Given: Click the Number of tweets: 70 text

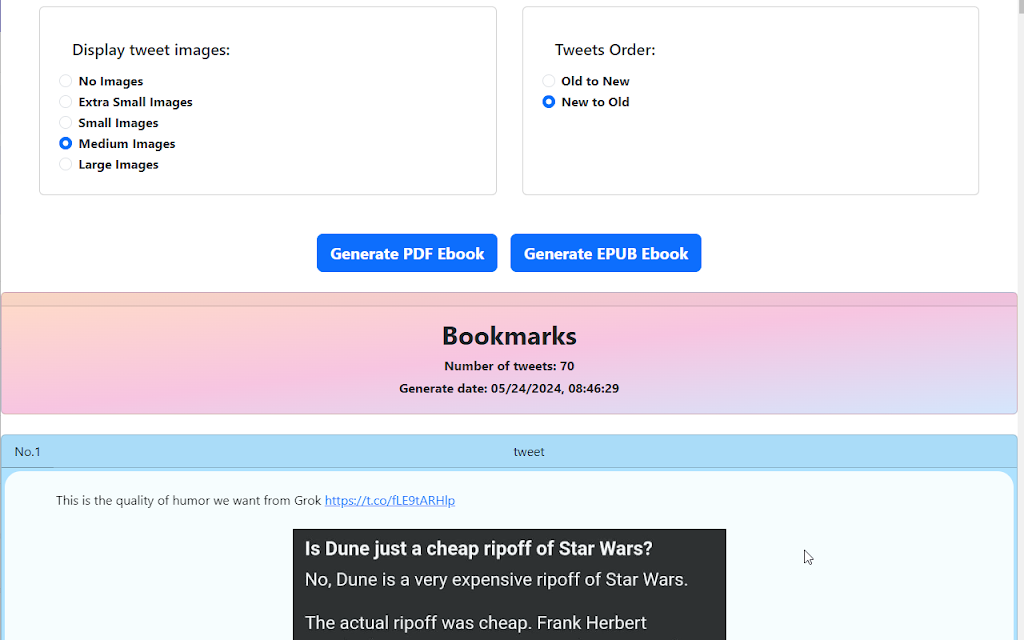Looking at the screenshot, I should pos(509,366).
